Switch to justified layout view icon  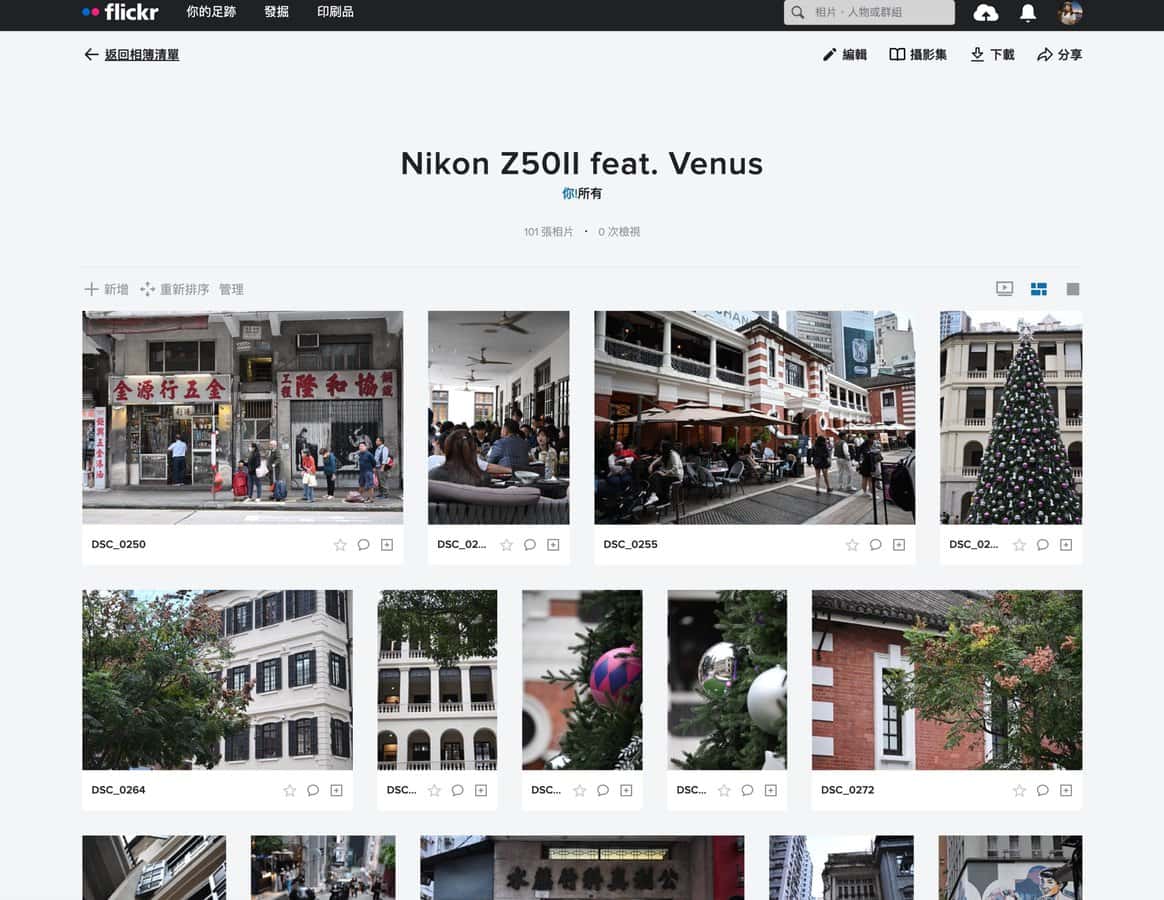tap(1039, 289)
